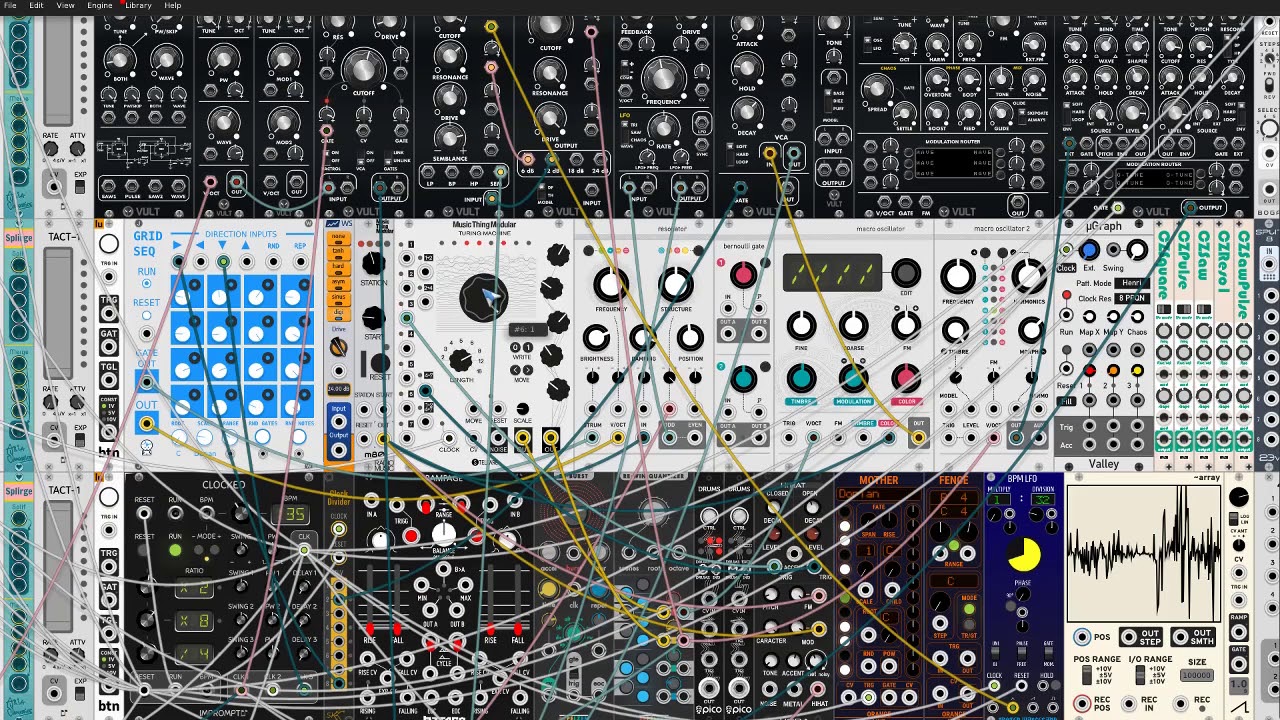Click Macro Oscillator pink COLOR knob

(x=906, y=378)
